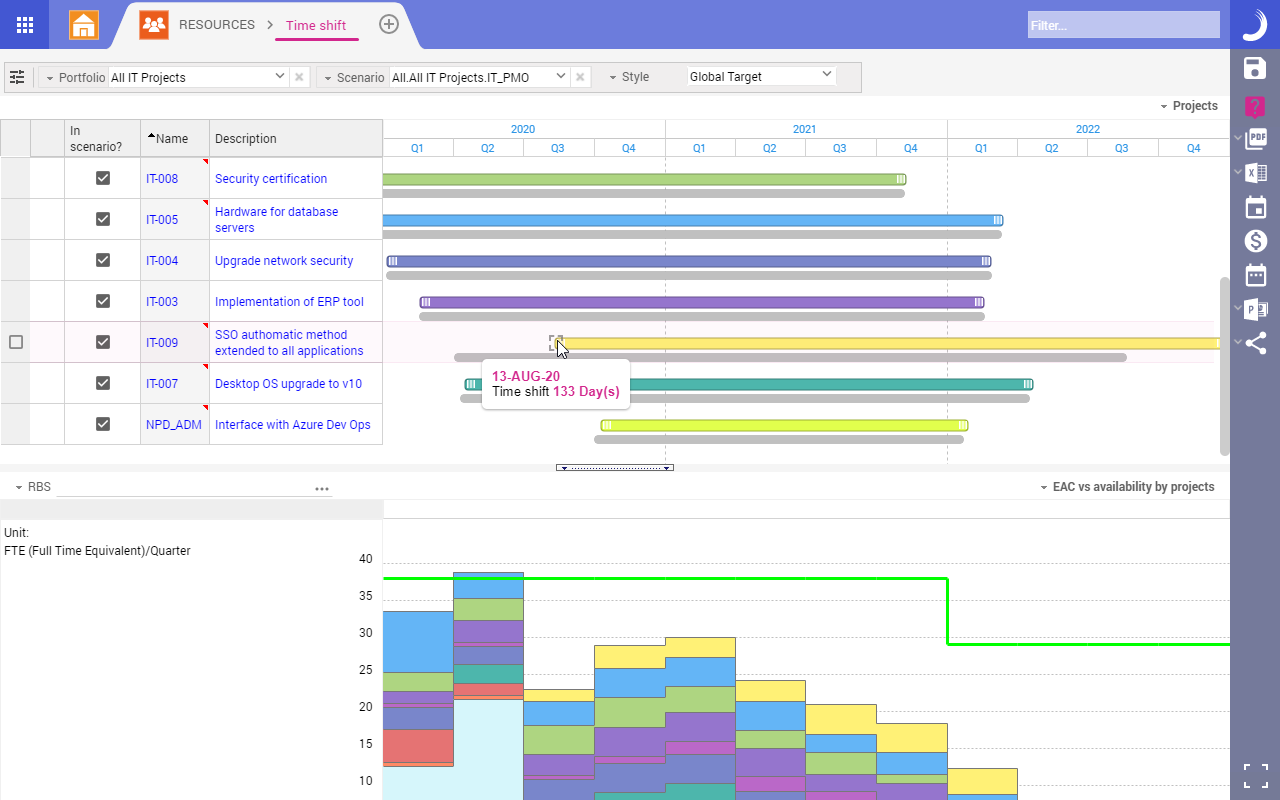Go to the home screen
Image resolution: width=1280 pixels, height=800 pixels.
click(84, 24)
